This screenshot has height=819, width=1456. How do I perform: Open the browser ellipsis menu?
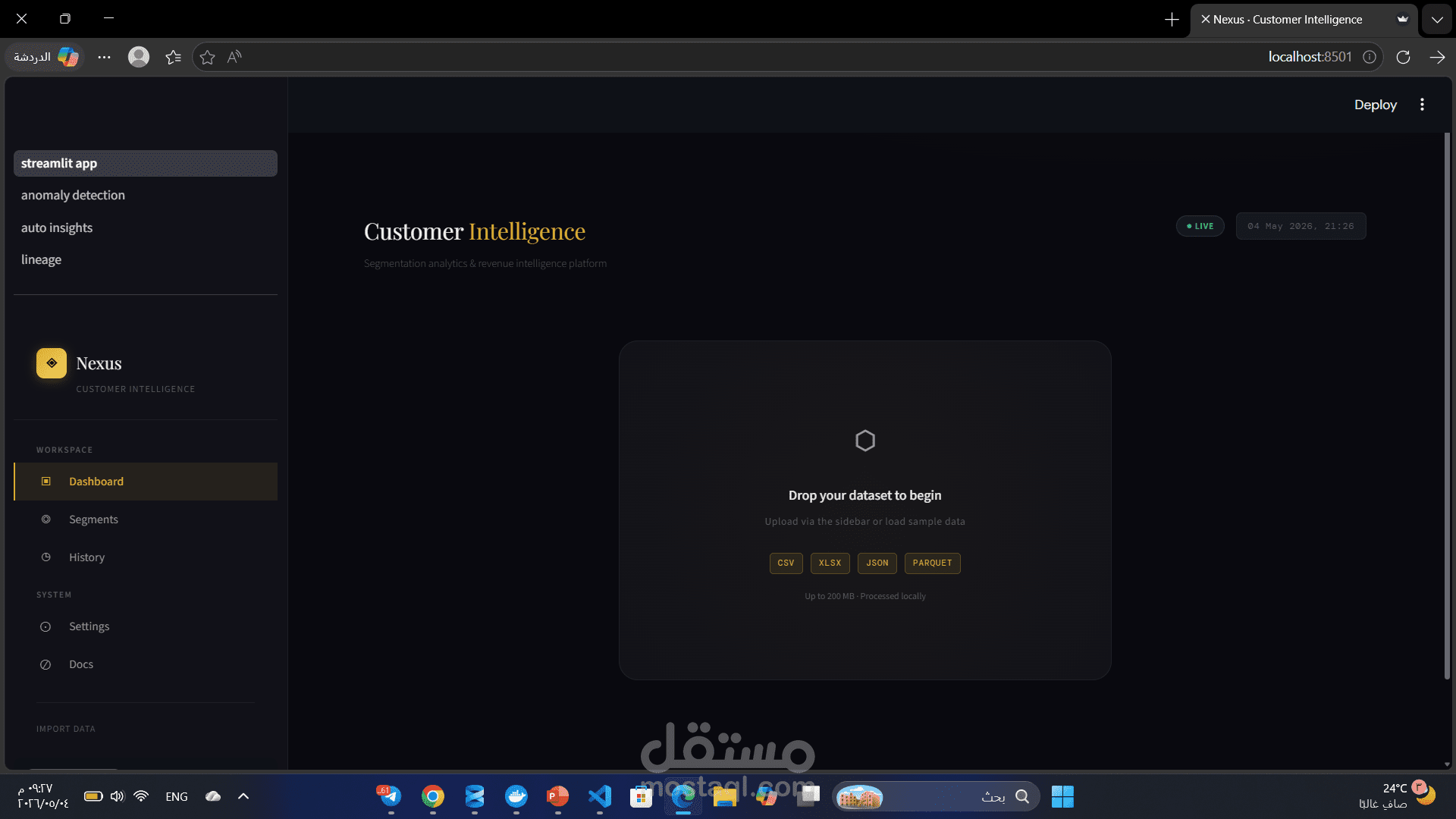pyautogui.click(x=104, y=57)
